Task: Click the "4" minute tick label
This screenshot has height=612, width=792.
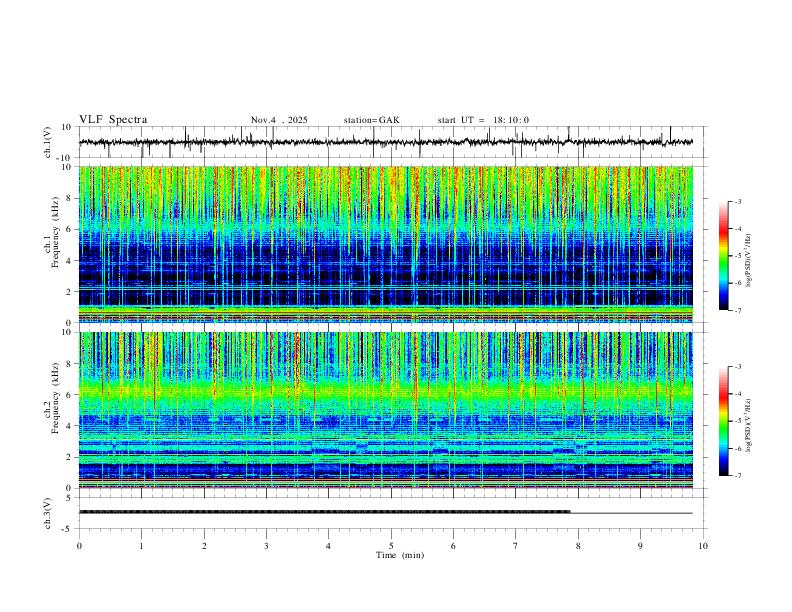Action: 328,546
